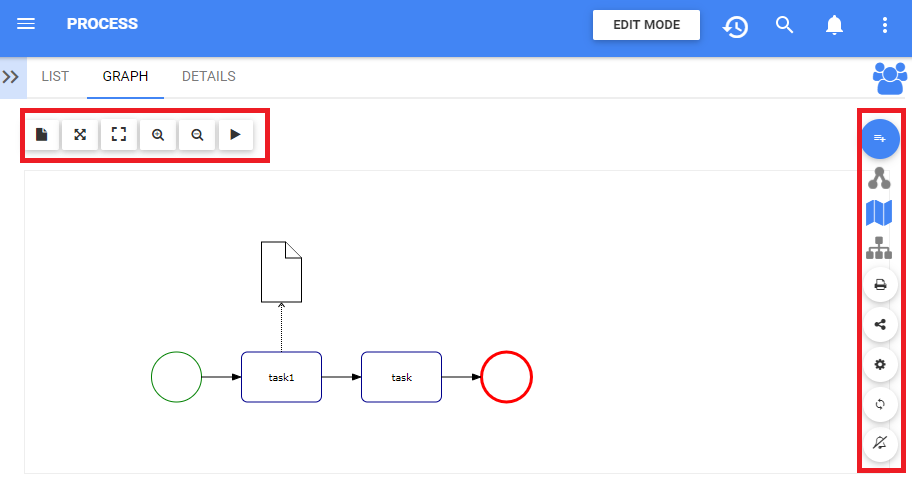Click the blue add-list round button
Viewport: 913px width, 484px height.
point(880,139)
